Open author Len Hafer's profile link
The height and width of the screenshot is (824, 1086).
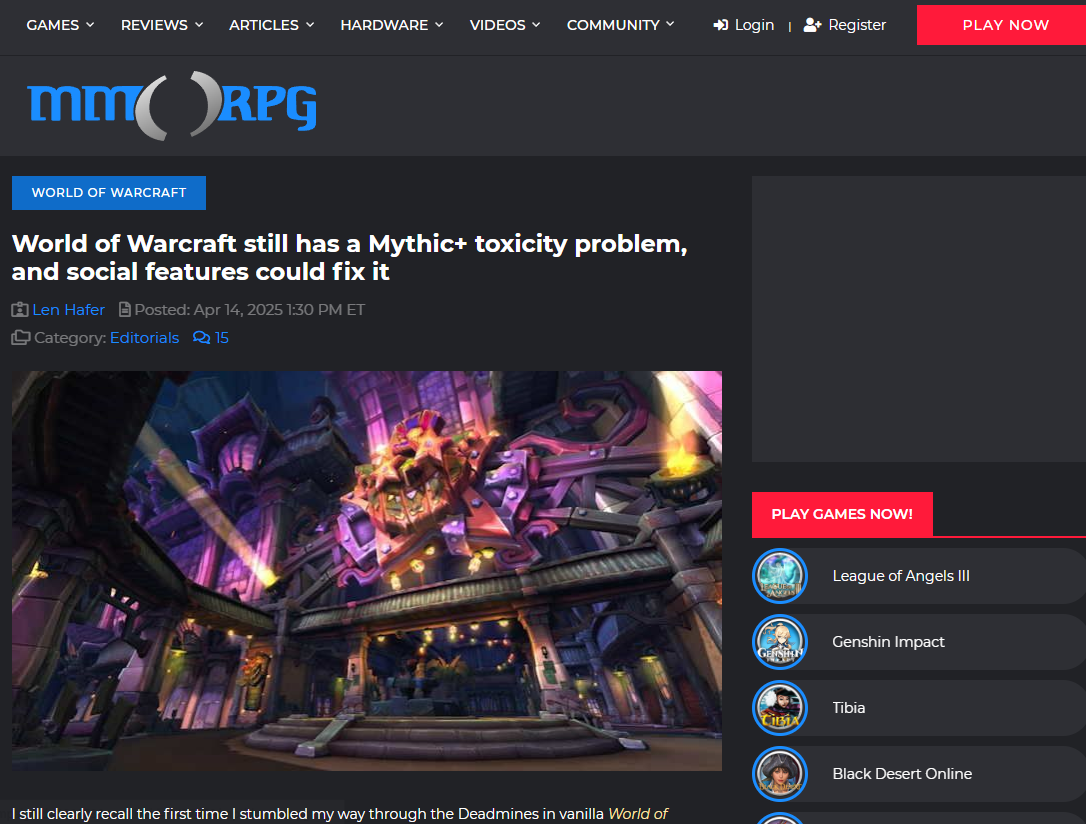click(x=69, y=310)
